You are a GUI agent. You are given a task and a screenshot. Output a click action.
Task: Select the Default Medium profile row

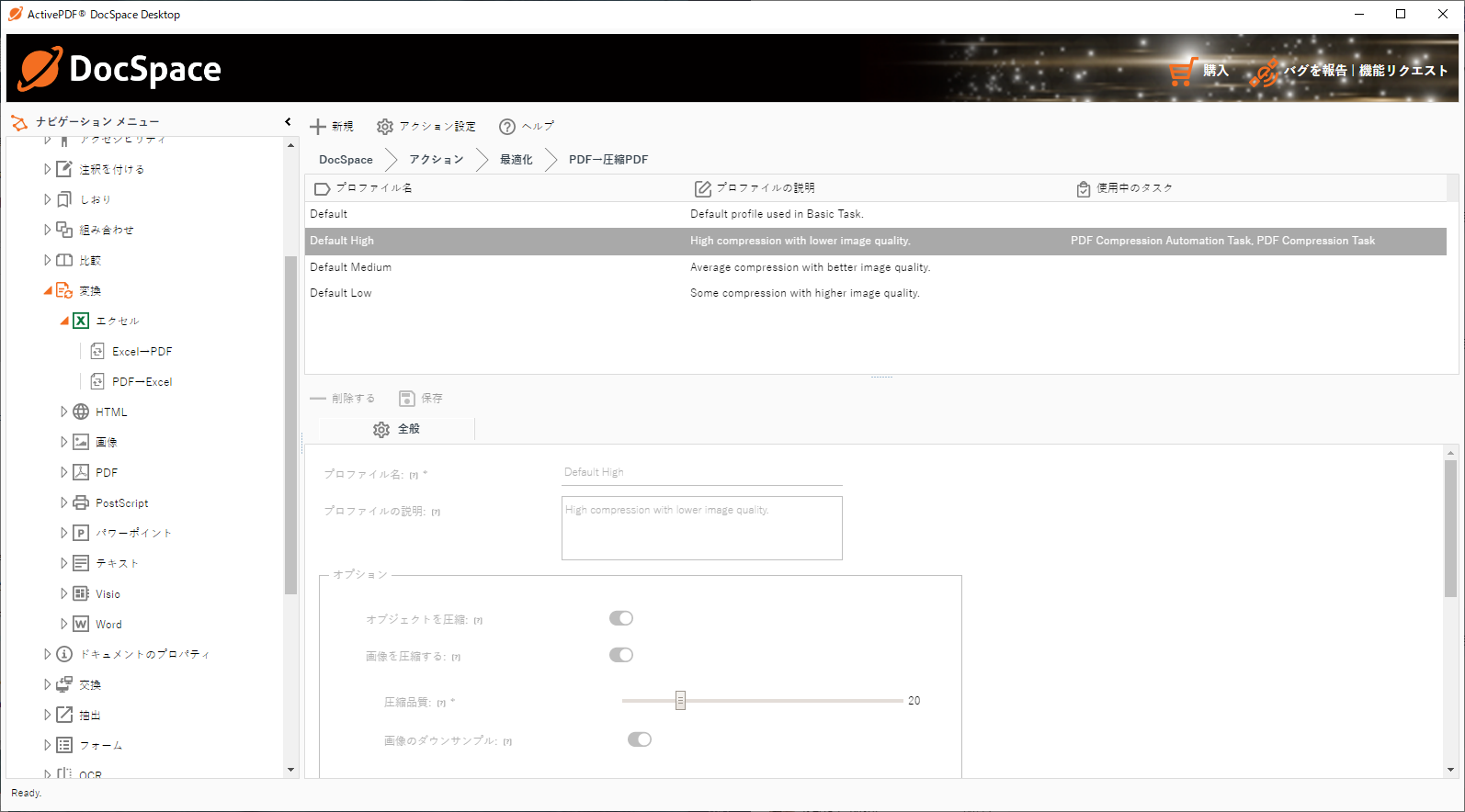(876, 267)
